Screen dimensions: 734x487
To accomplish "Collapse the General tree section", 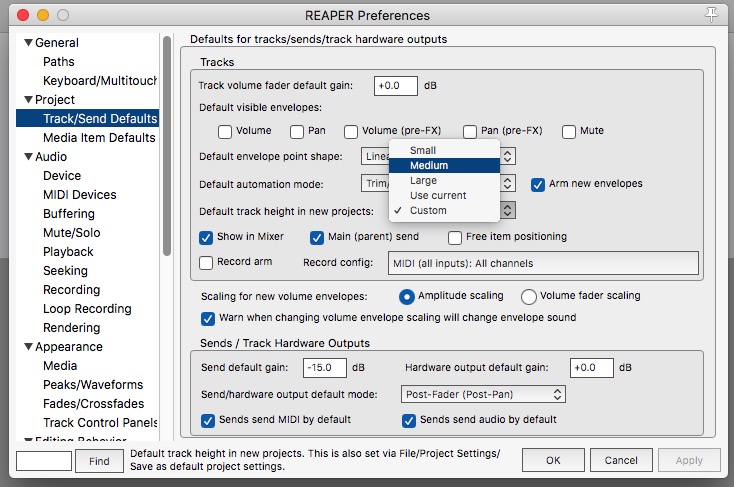I will (27, 43).
